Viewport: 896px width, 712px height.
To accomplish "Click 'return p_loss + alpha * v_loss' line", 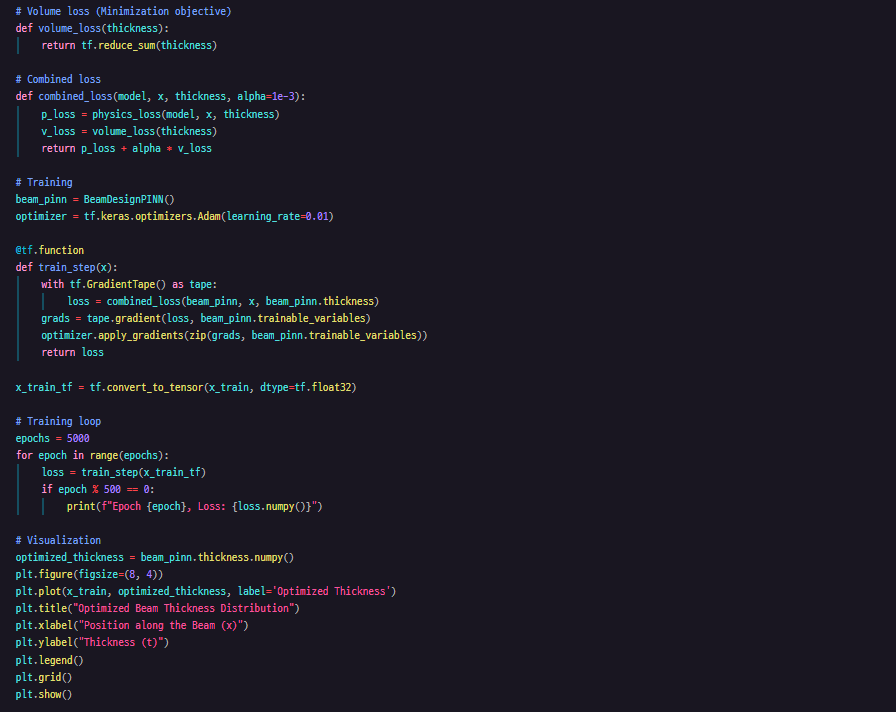I will [126, 149].
